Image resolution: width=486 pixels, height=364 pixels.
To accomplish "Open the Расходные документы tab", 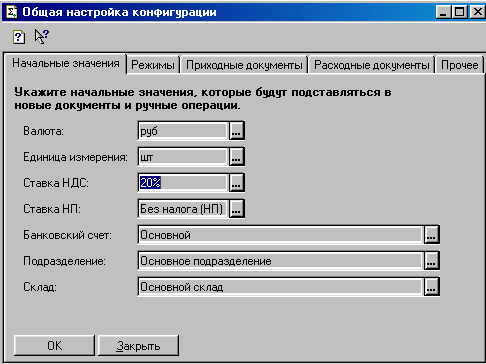I will click(x=372, y=65).
